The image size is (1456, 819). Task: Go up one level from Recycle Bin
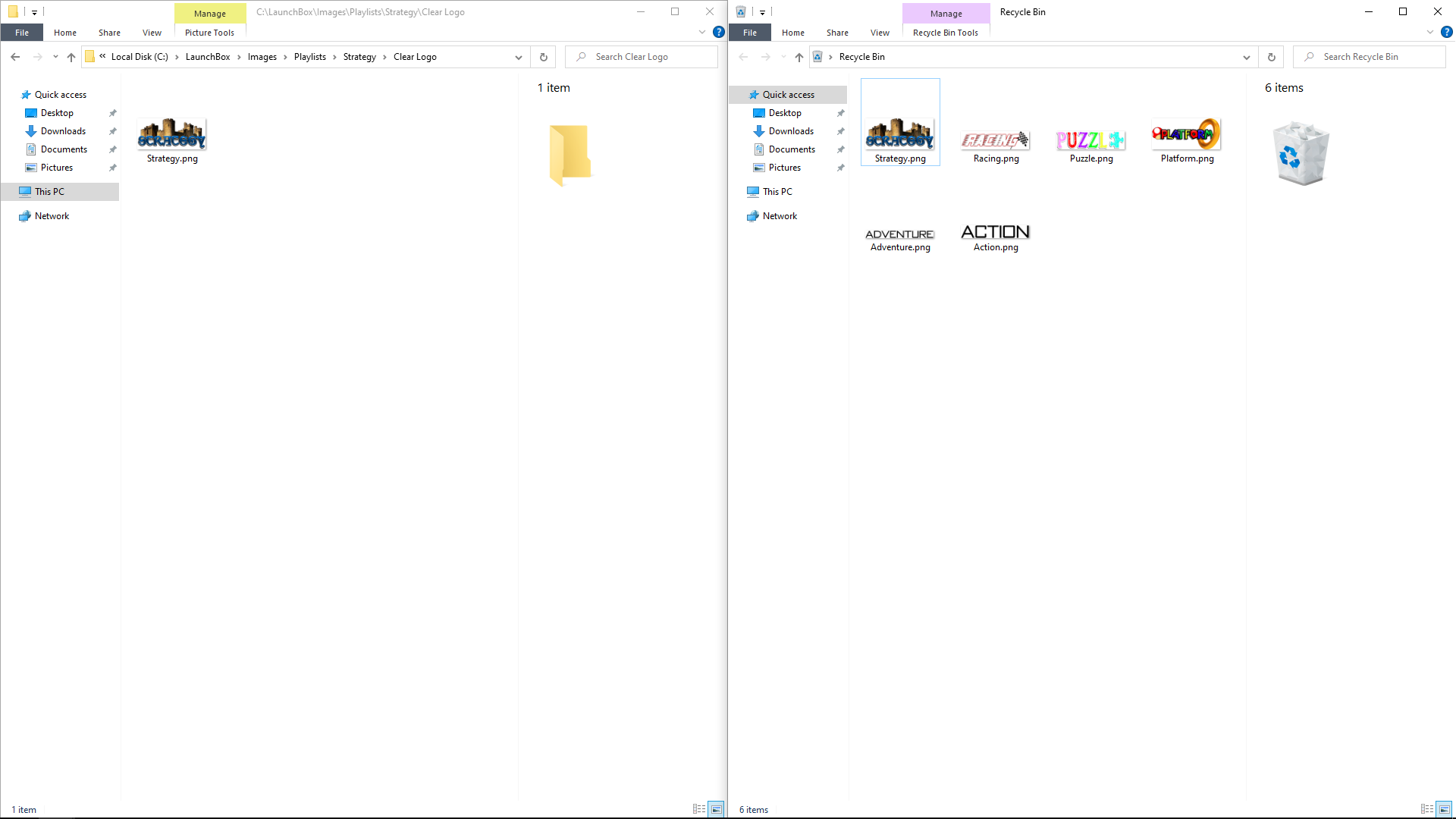click(799, 57)
